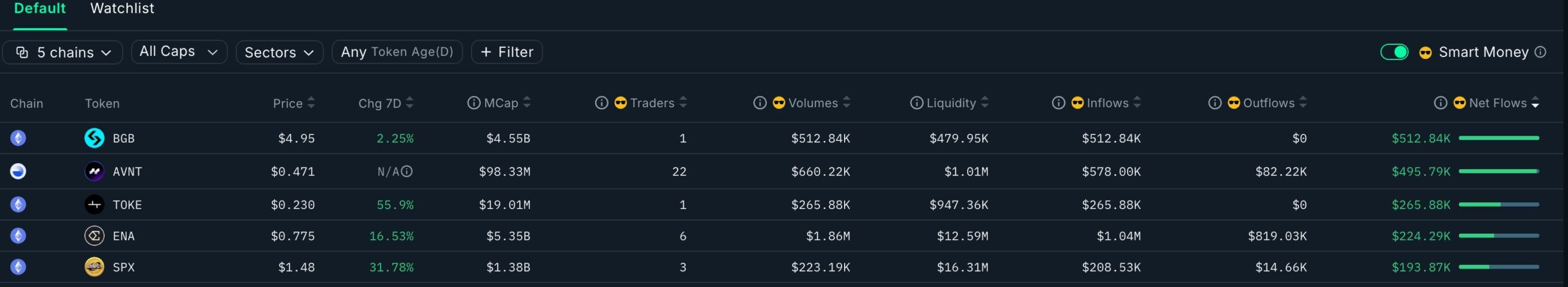The width and height of the screenshot is (1568, 287).
Task: Click the ENA token logo icon
Action: pyautogui.click(x=94, y=235)
